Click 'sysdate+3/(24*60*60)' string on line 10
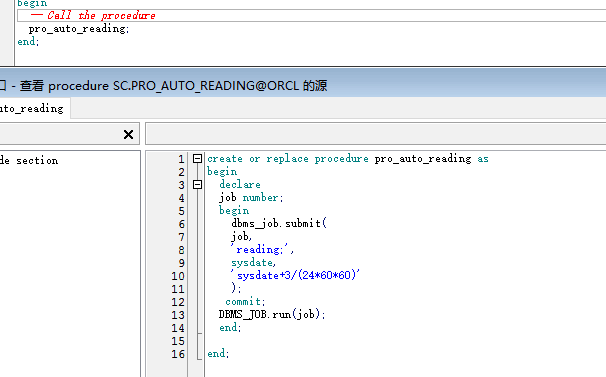The height and width of the screenshot is (377, 606). [x=296, y=275]
